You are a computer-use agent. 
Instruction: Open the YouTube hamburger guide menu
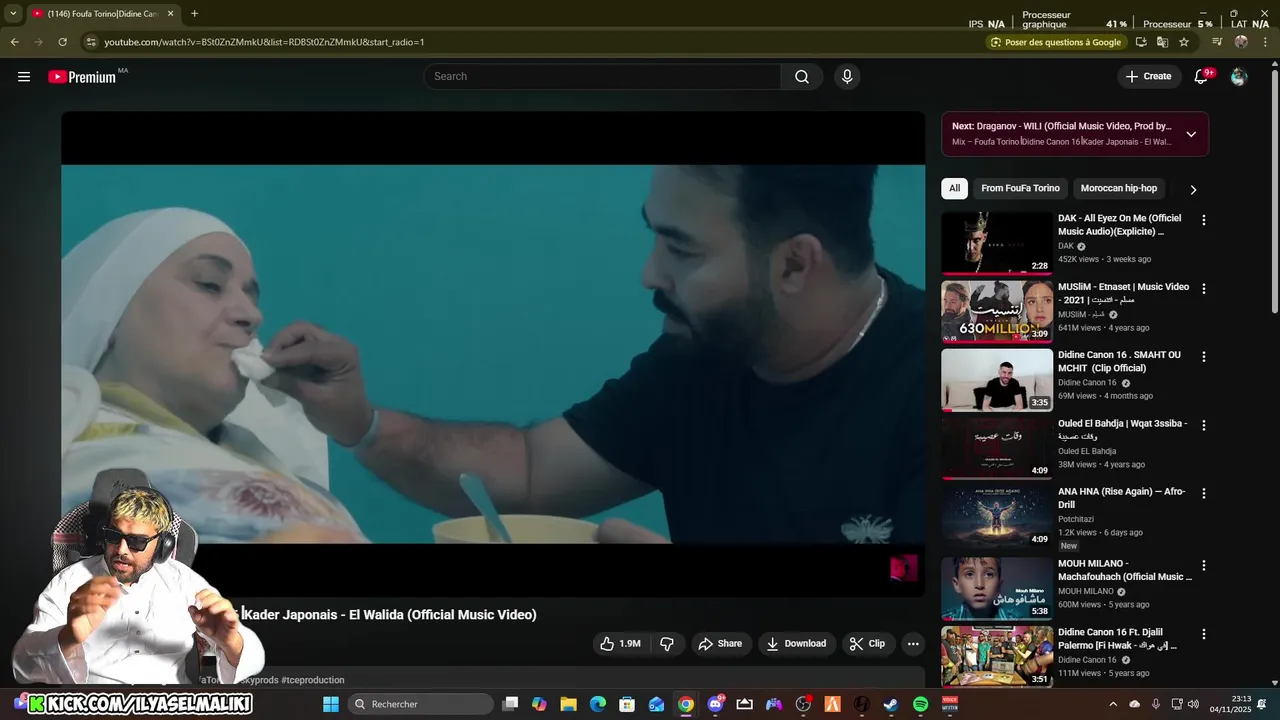pyautogui.click(x=24, y=77)
